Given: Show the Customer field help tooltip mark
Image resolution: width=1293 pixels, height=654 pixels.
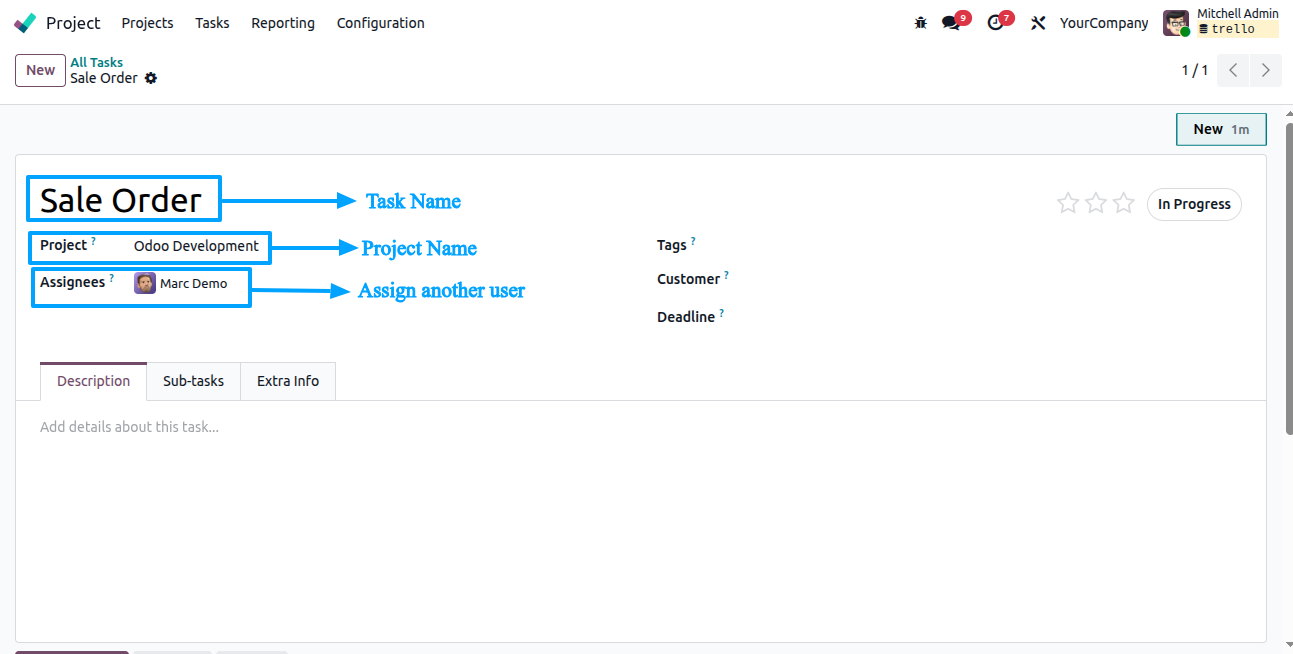Looking at the screenshot, I should (x=726, y=275).
